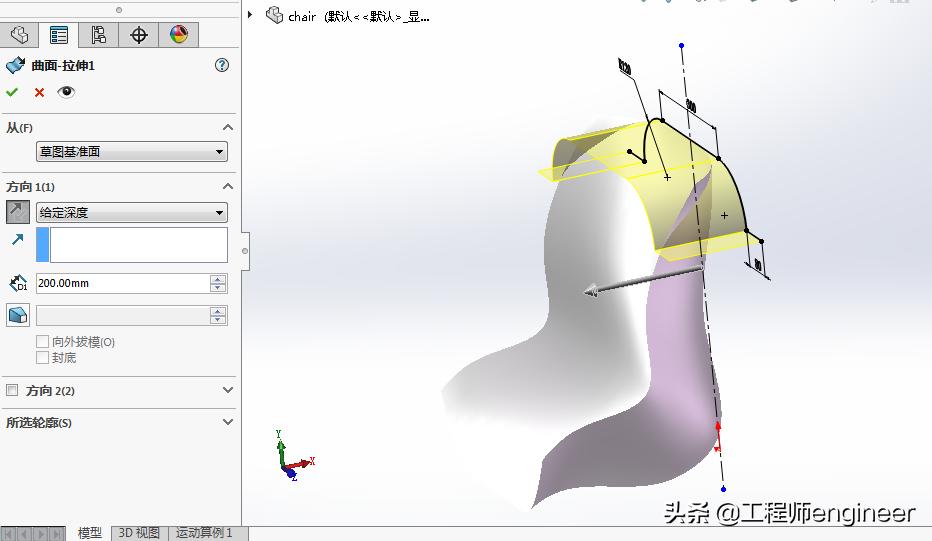Edit the 200.00mm depth field

122,284
